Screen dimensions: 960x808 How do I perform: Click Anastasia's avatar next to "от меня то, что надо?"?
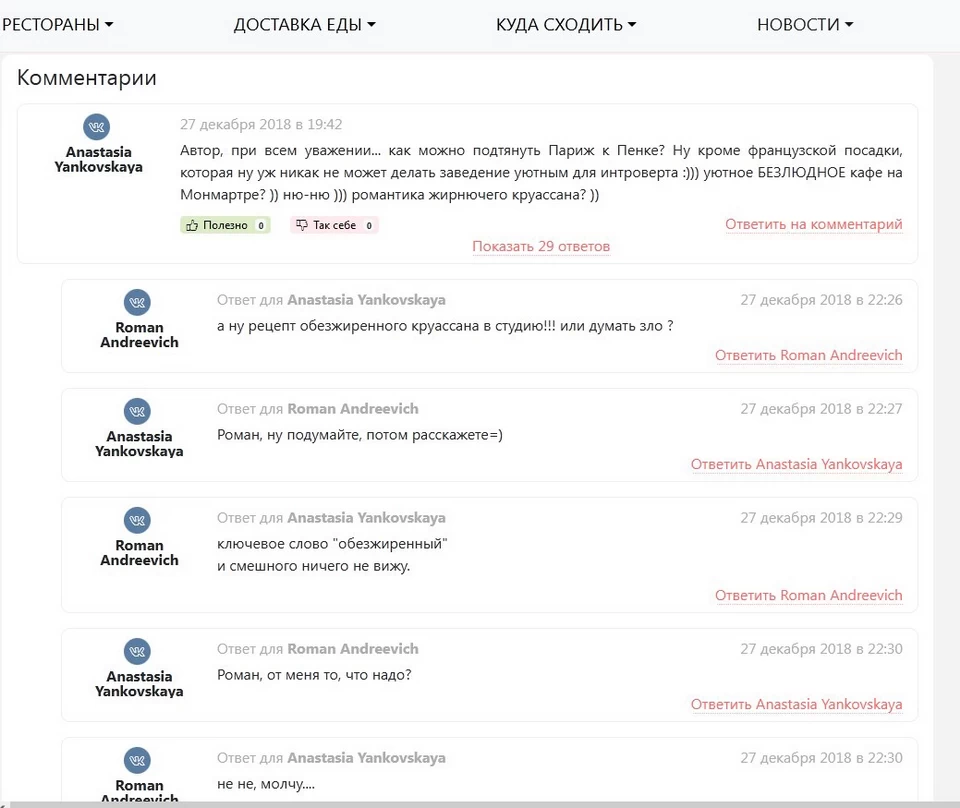(137, 651)
